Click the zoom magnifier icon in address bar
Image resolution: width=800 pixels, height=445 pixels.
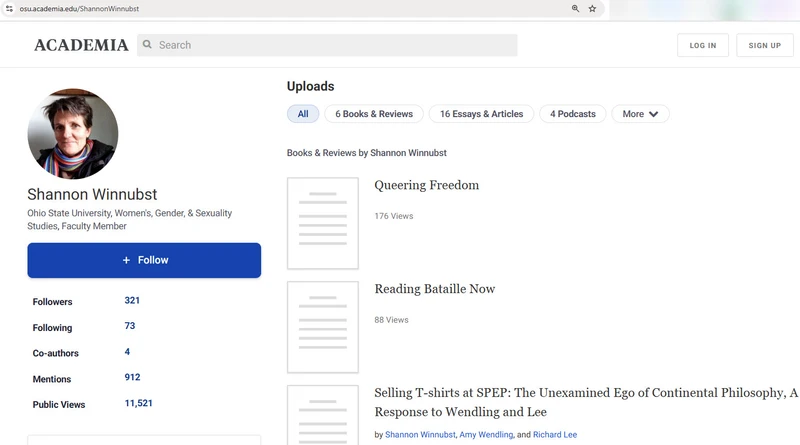coord(576,9)
